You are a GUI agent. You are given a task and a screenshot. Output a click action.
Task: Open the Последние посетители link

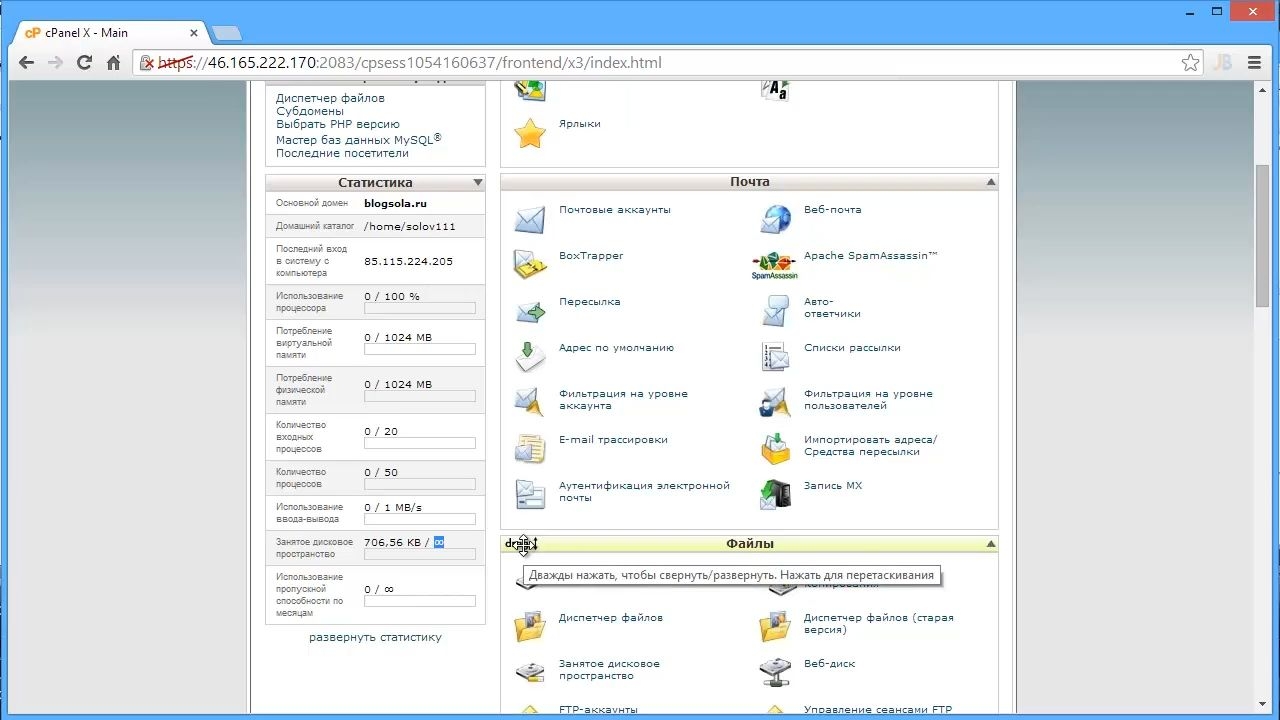342,153
